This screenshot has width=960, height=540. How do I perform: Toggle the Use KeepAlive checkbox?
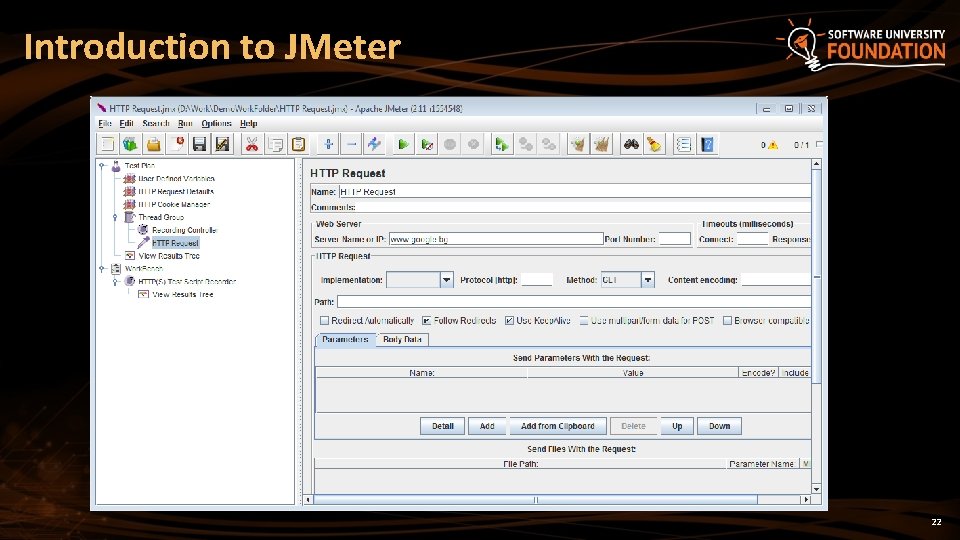pyautogui.click(x=509, y=320)
